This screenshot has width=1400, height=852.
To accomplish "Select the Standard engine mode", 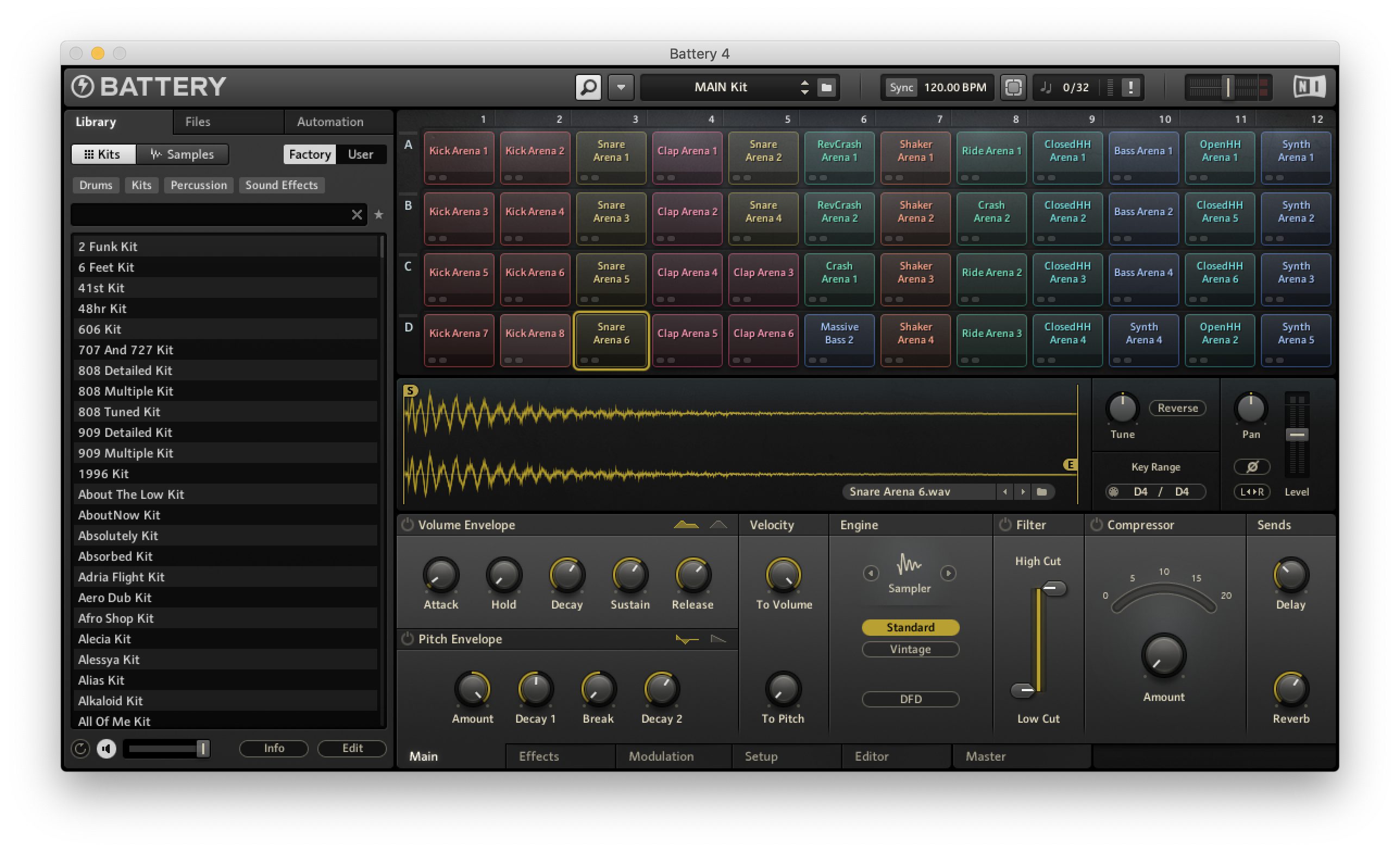I will 910,627.
